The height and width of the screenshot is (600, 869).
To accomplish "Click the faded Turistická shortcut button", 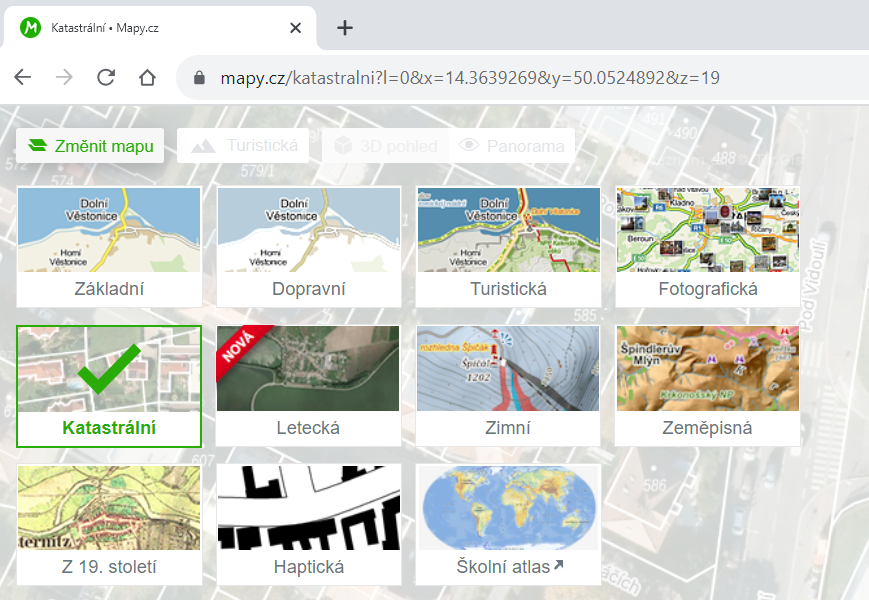I will point(243,146).
